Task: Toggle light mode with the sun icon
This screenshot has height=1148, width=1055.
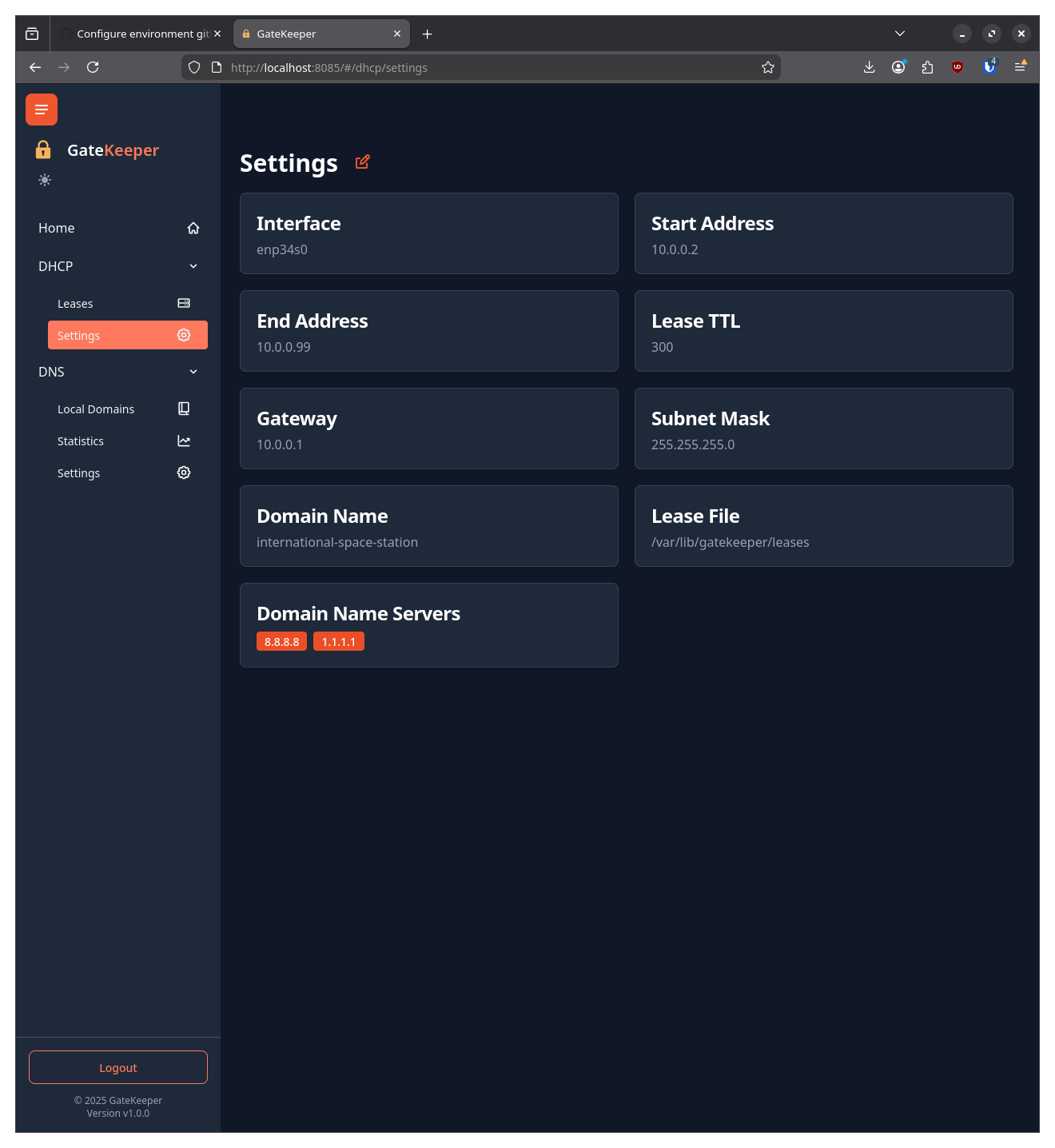Action: tap(45, 179)
